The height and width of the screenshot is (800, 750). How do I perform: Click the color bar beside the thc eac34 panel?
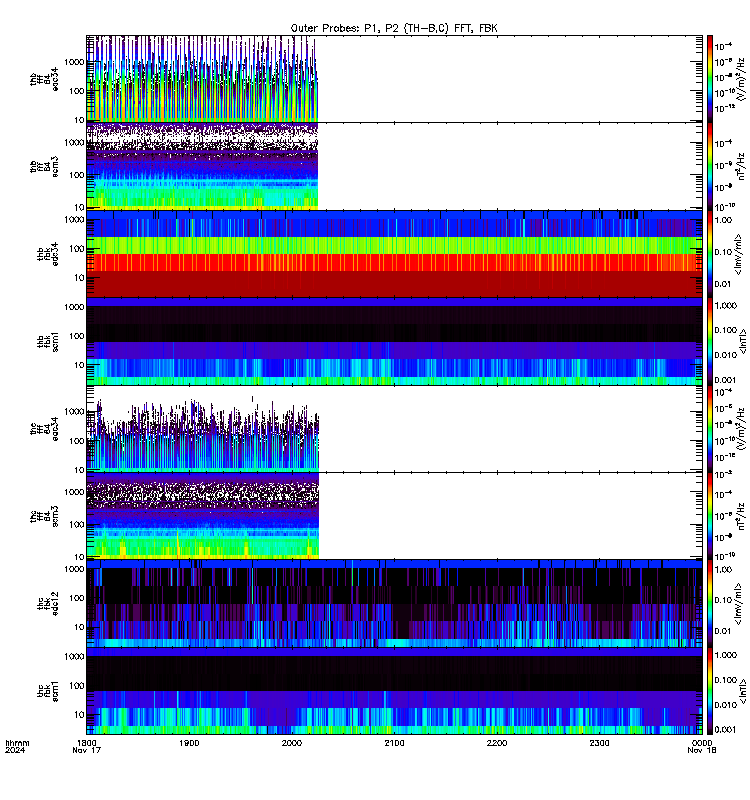click(x=710, y=429)
